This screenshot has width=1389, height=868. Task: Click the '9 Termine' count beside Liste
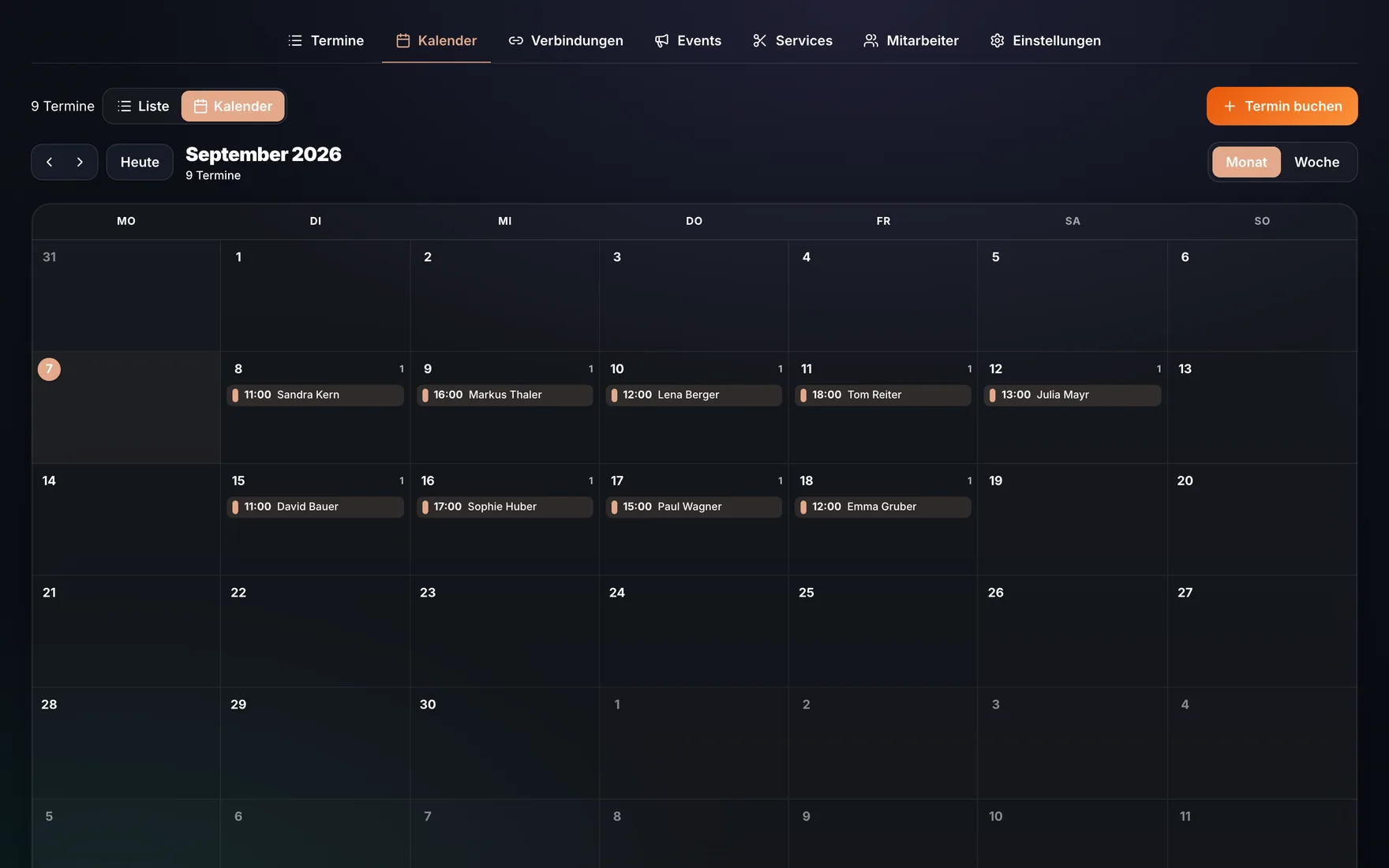point(62,106)
